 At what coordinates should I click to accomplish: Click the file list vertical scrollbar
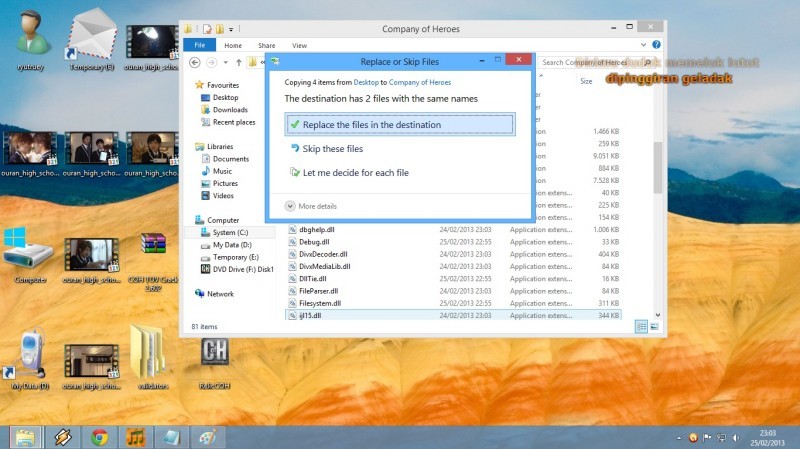(x=658, y=167)
